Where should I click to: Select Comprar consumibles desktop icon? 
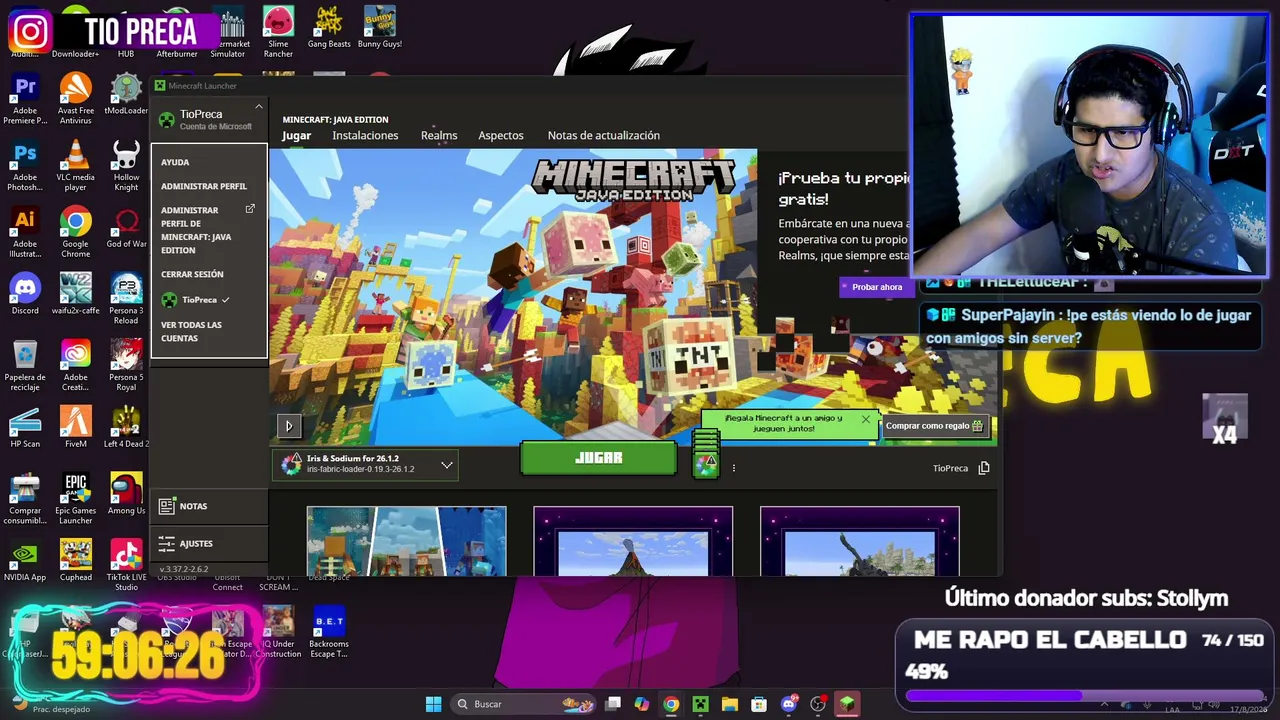pos(25,499)
